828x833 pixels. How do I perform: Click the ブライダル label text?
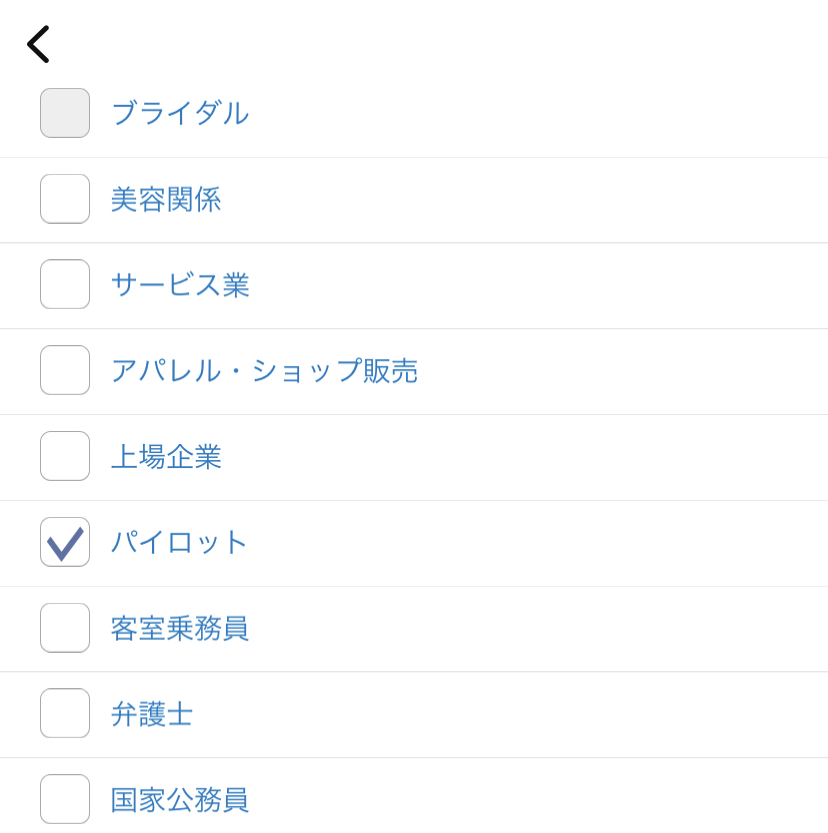point(180,113)
